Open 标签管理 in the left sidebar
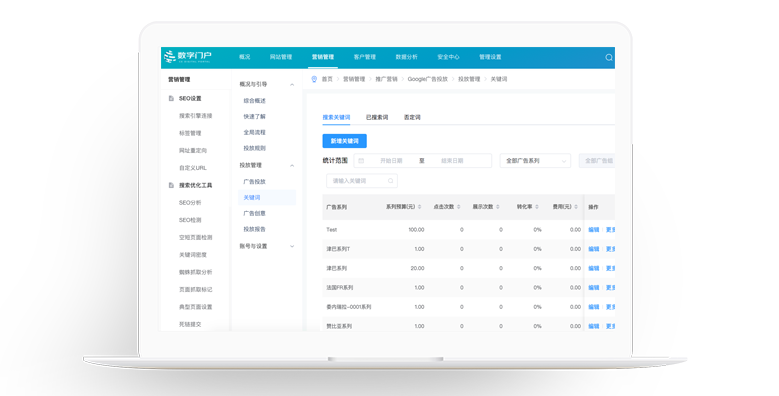779x396 pixels. 190,133
